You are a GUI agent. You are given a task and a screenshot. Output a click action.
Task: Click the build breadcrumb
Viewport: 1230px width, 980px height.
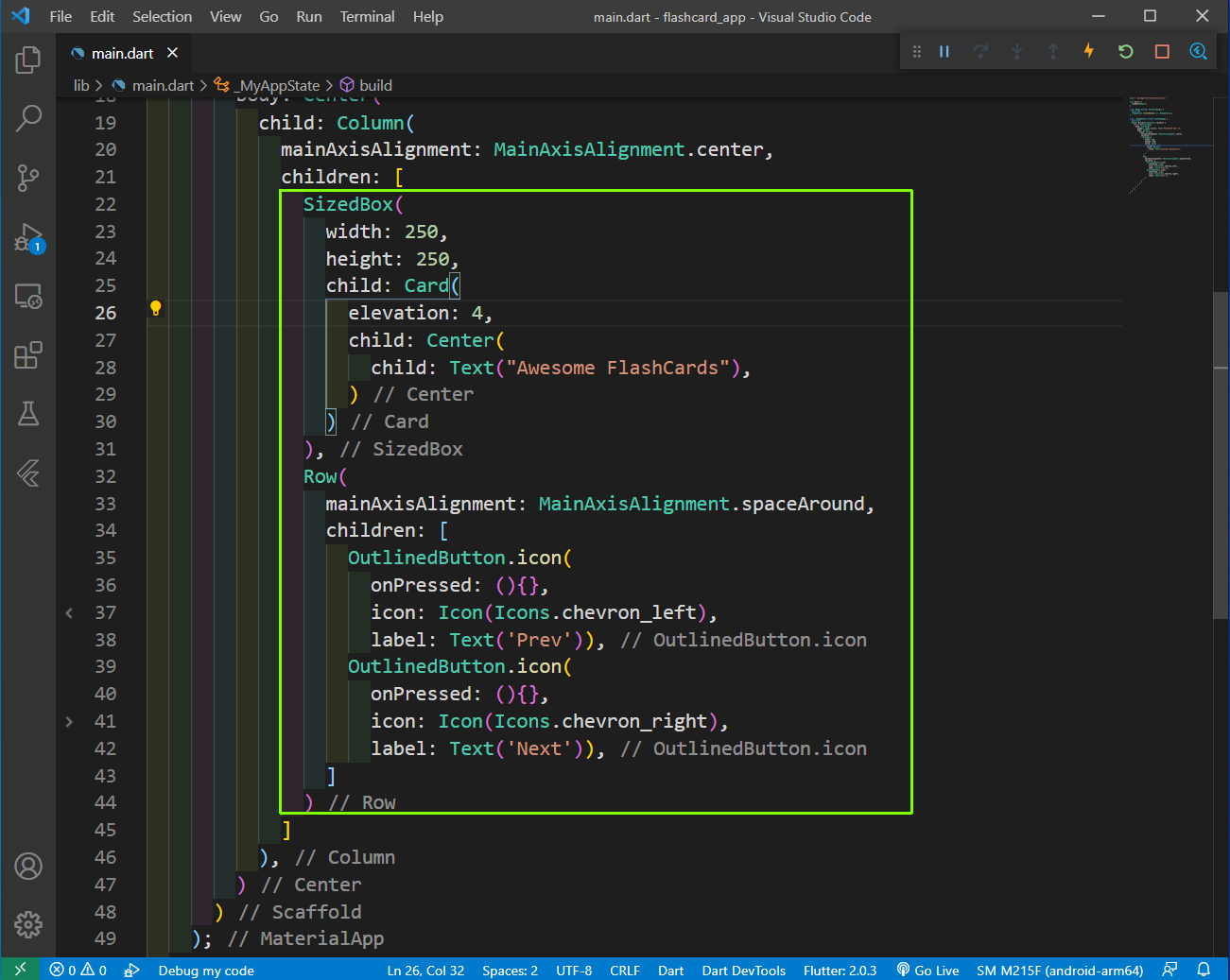[x=375, y=85]
